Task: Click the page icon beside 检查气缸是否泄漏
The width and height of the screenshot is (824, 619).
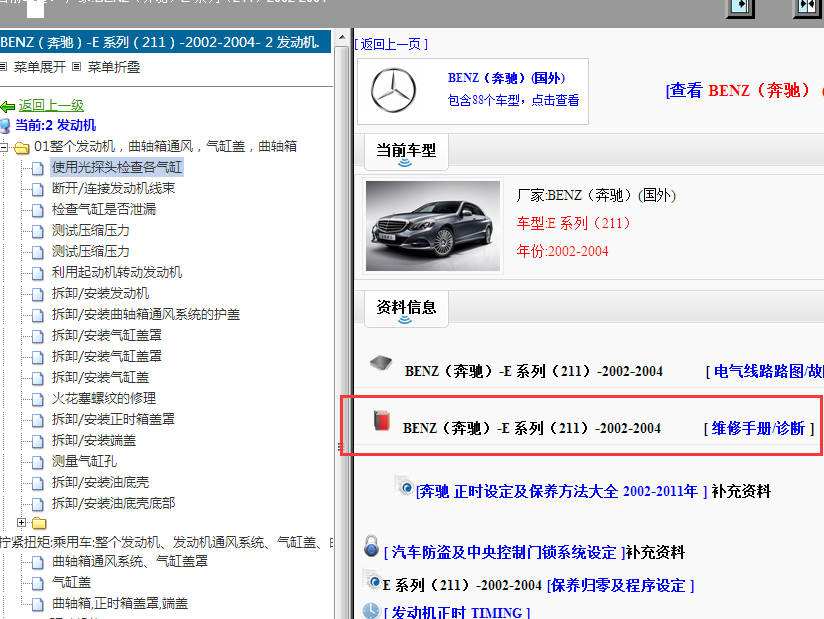Action: 37,211
